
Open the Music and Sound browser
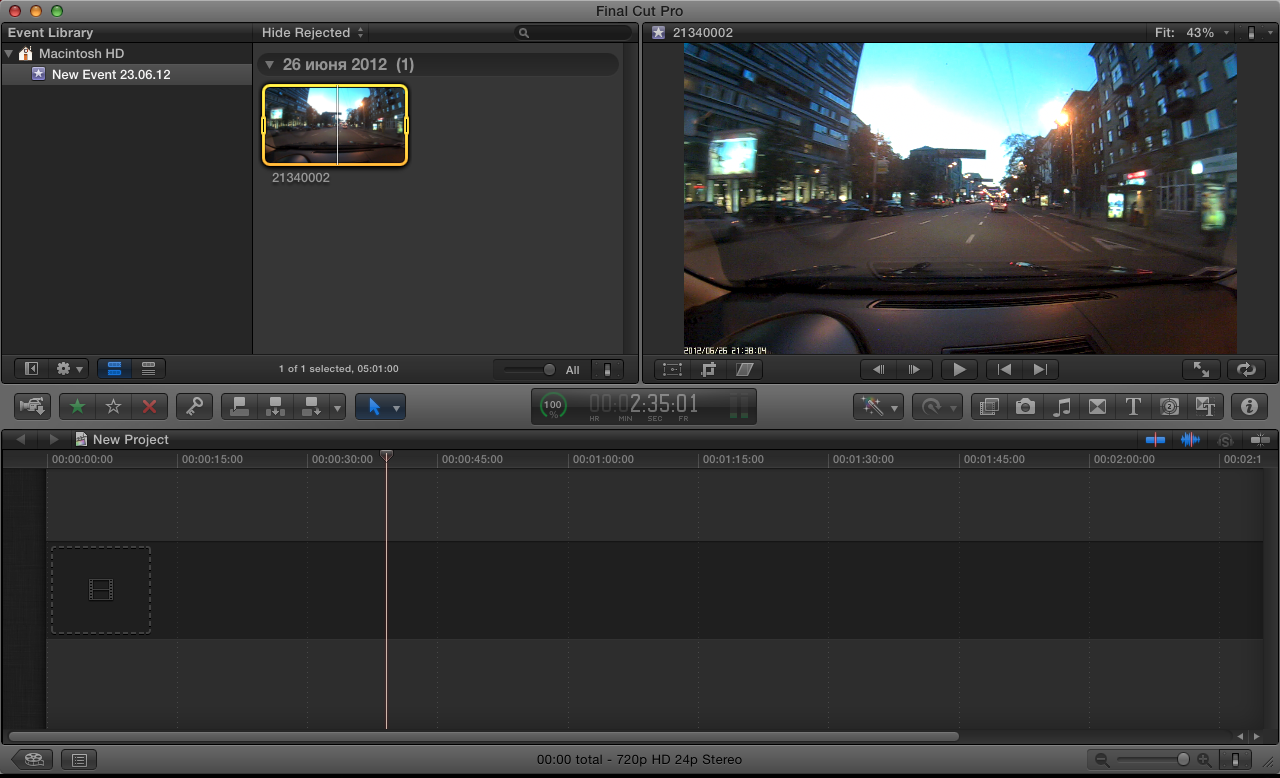(1062, 407)
